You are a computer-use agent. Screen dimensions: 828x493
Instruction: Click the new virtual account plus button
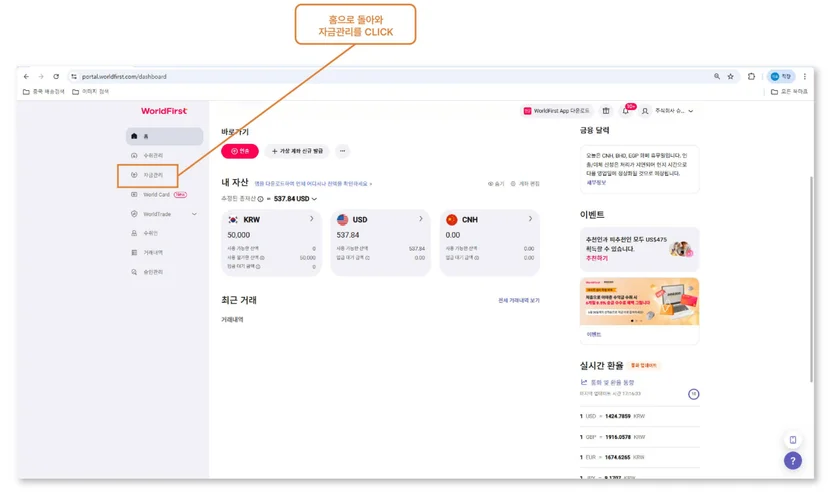pyautogui.click(x=297, y=151)
